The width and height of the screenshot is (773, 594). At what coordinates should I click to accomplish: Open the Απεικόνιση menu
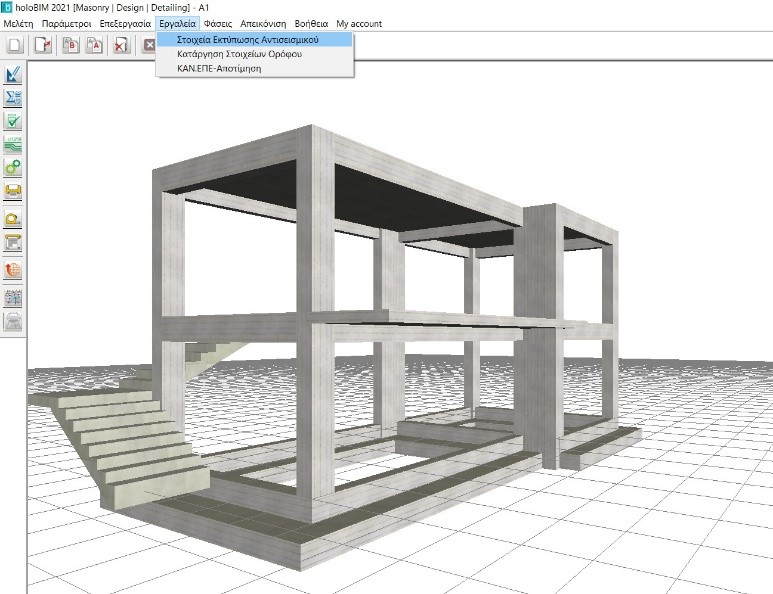click(263, 24)
